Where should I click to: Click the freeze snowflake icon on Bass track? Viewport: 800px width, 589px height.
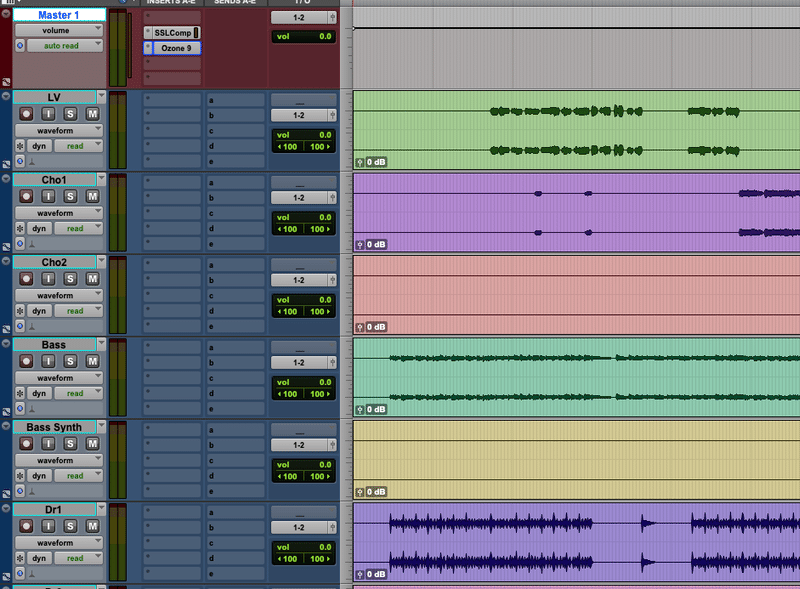[20, 394]
